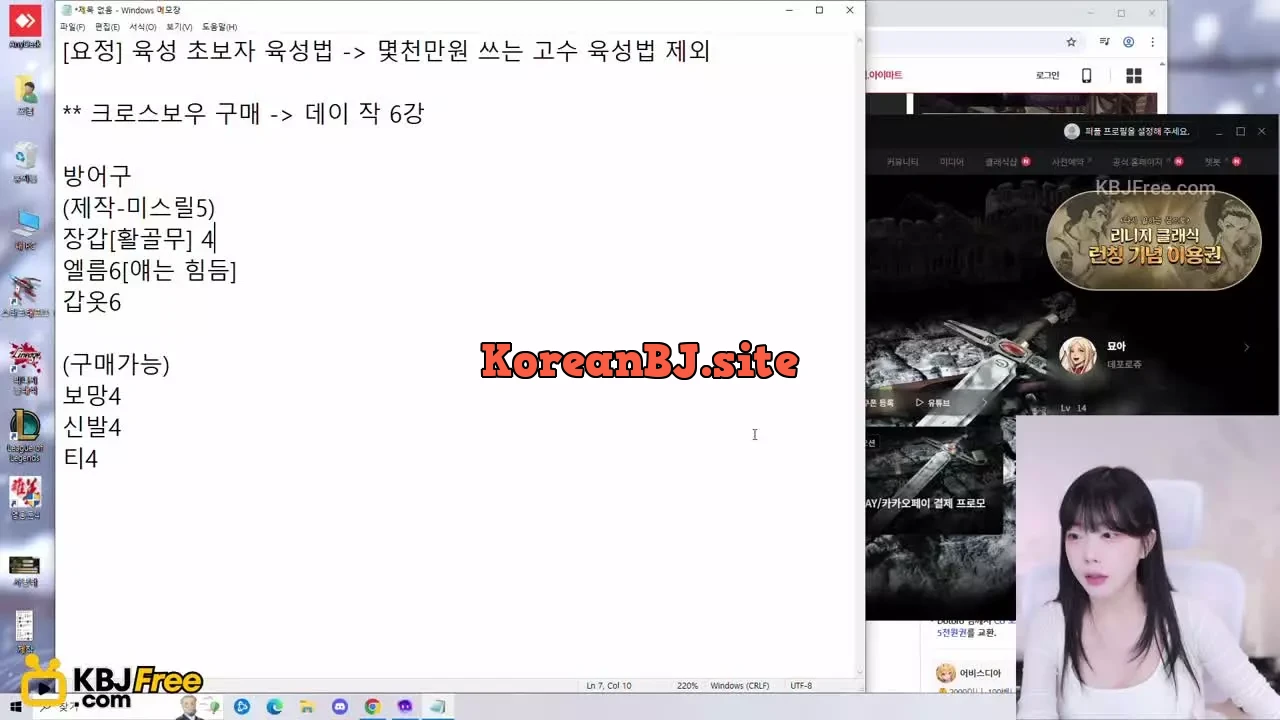
Task: Maximize the Notepad window
Action: click(819, 10)
